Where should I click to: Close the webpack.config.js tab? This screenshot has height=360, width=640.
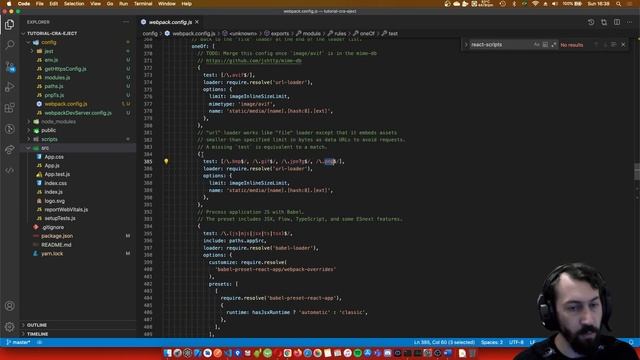click(197, 22)
